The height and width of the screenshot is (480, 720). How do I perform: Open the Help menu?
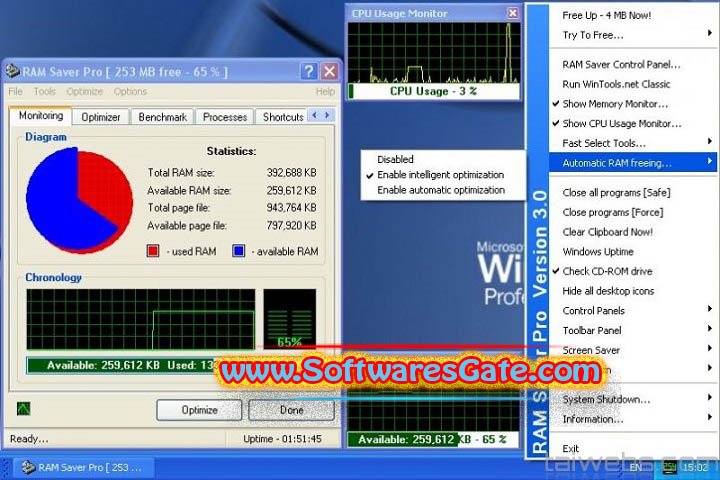325,91
